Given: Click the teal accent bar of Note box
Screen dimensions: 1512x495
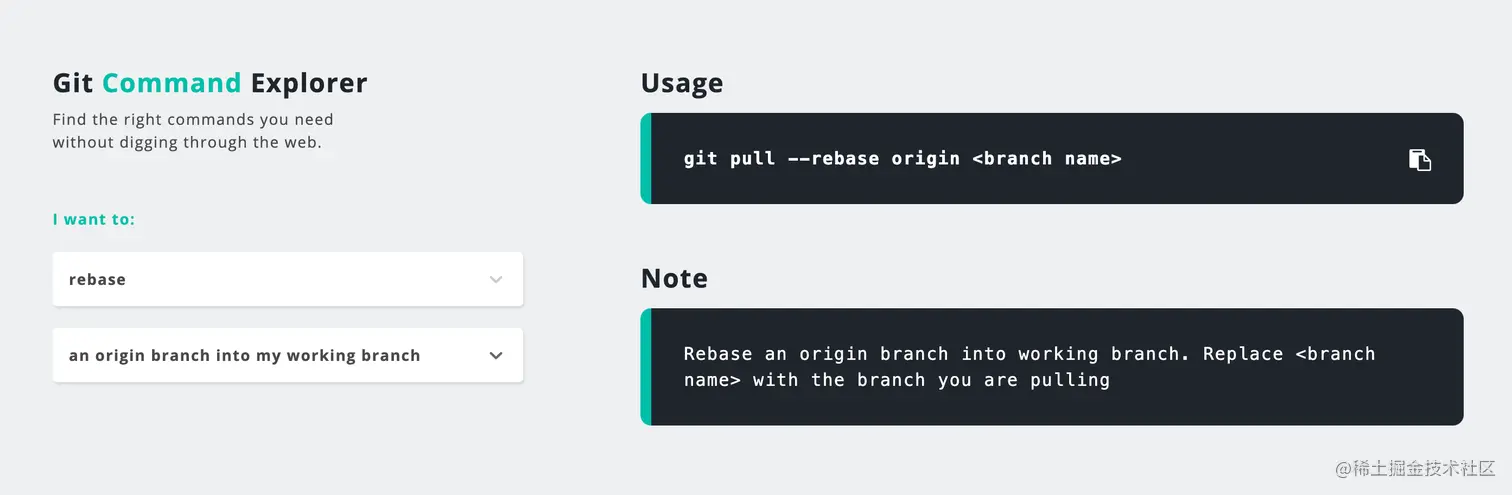Looking at the screenshot, I should (646, 367).
